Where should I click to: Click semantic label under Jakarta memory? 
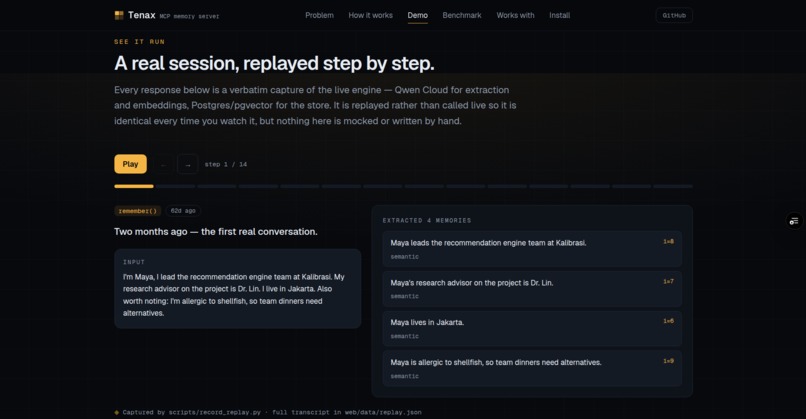[x=405, y=336]
